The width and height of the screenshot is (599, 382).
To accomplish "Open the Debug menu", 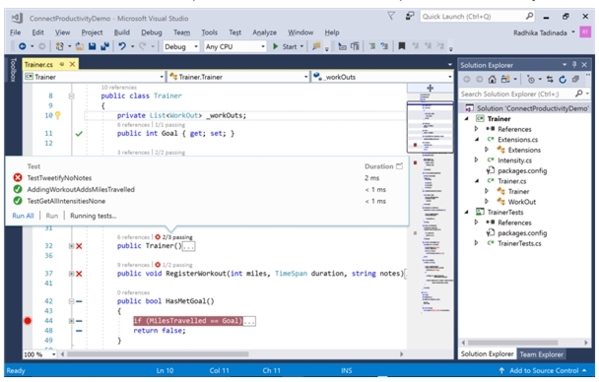I will (152, 32).
